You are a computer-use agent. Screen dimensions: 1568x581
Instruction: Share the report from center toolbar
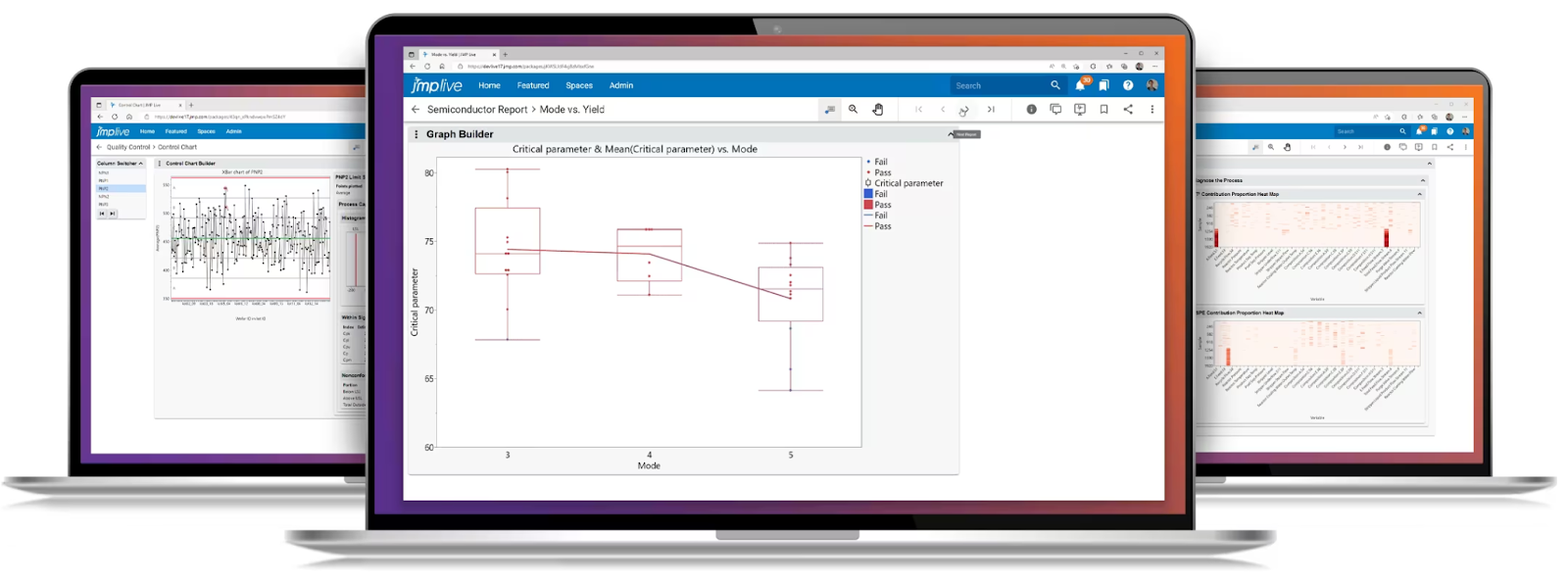click(1128, 110)
